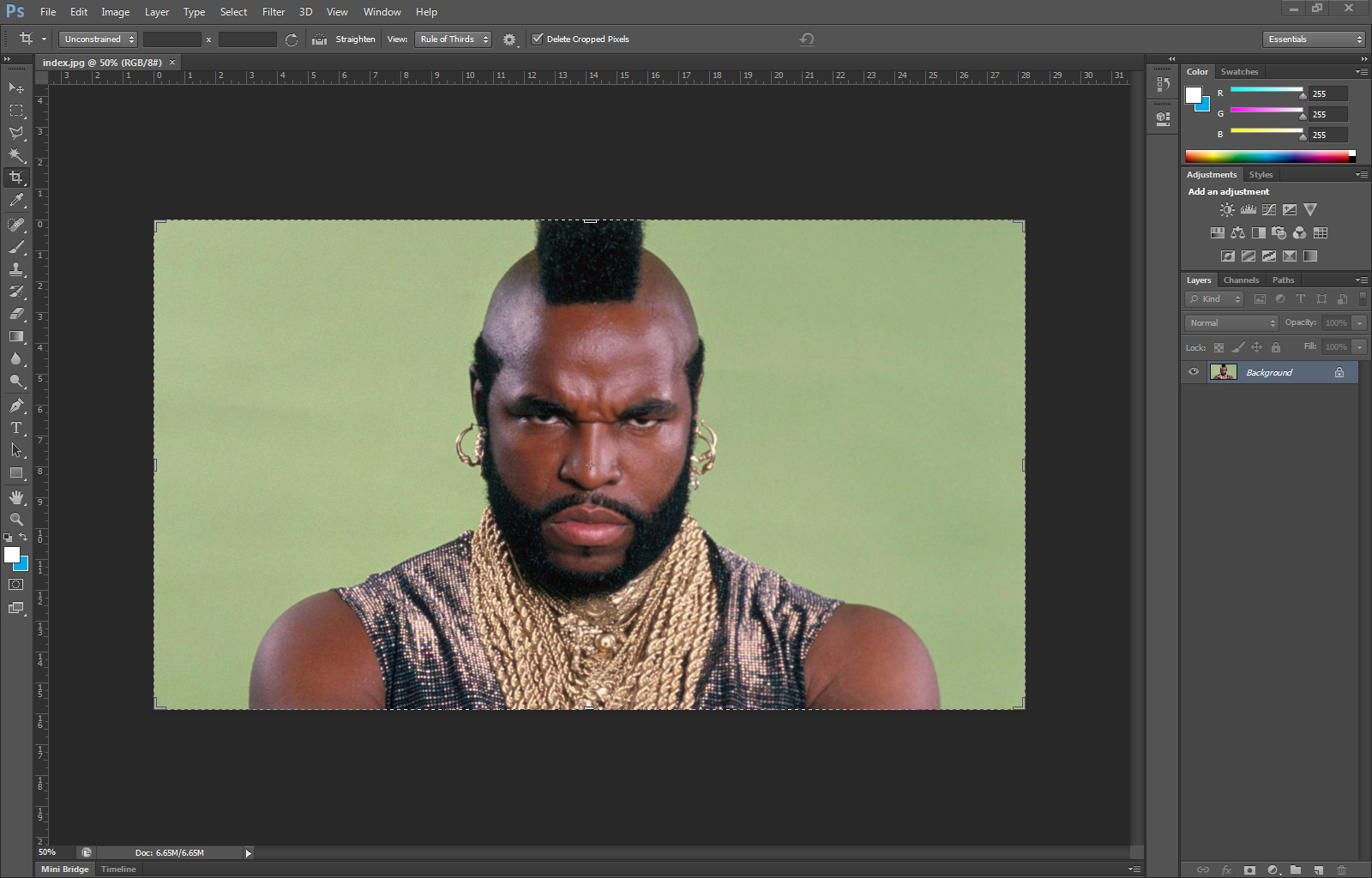The height and width of the screenshot is (878, 1372).
Task: Select the Horizontal Type tool
Action: [x=16, y=428]
